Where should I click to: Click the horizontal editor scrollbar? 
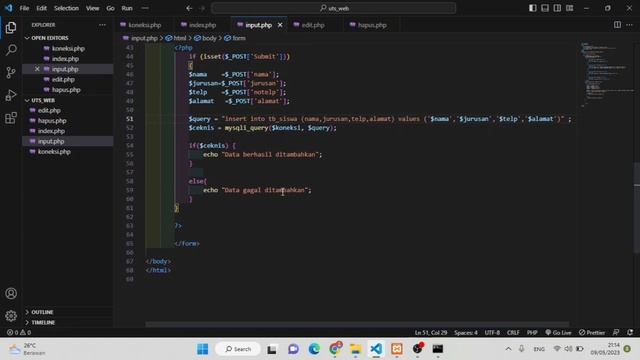pos(357,324)
